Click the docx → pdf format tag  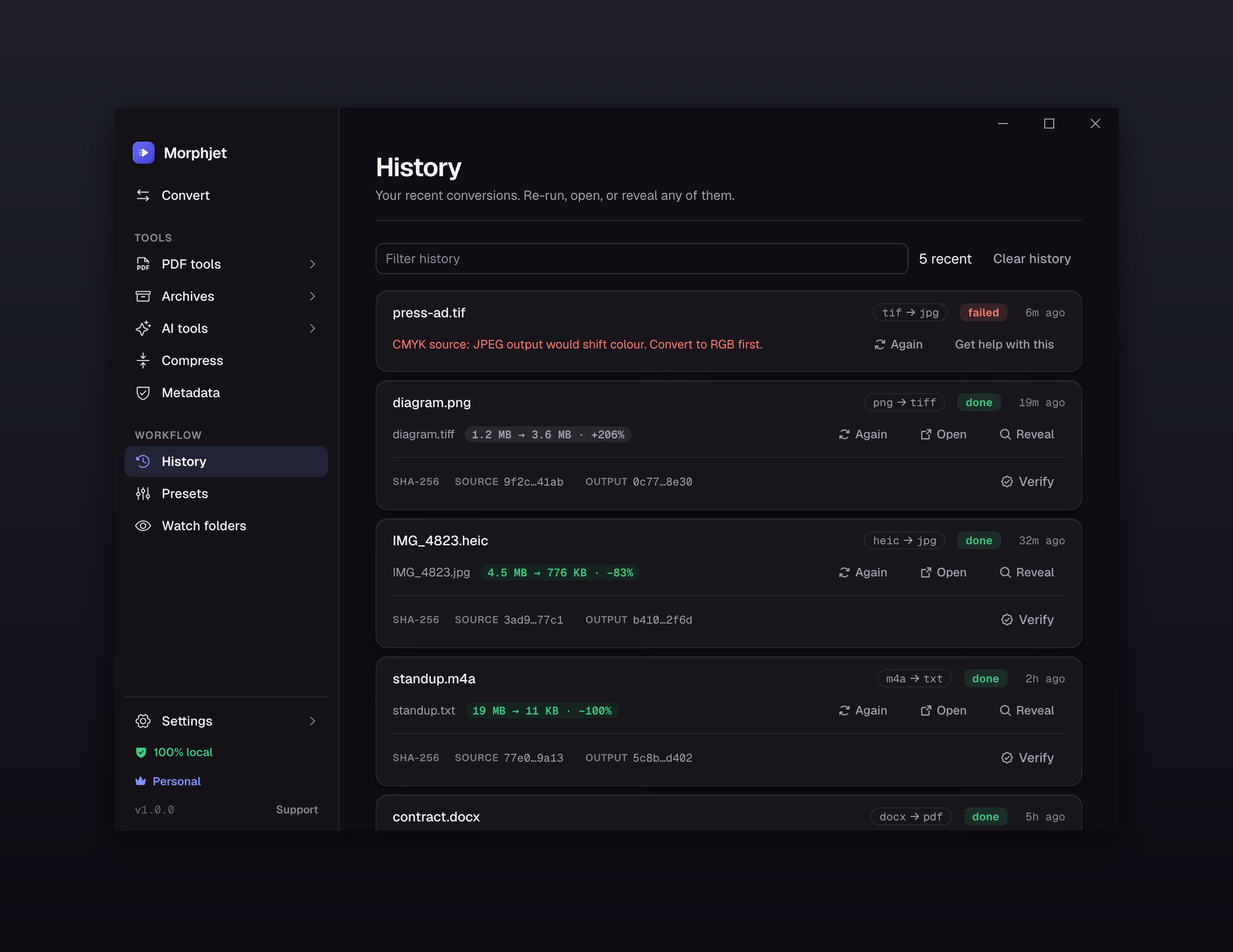tap(911, 816)
